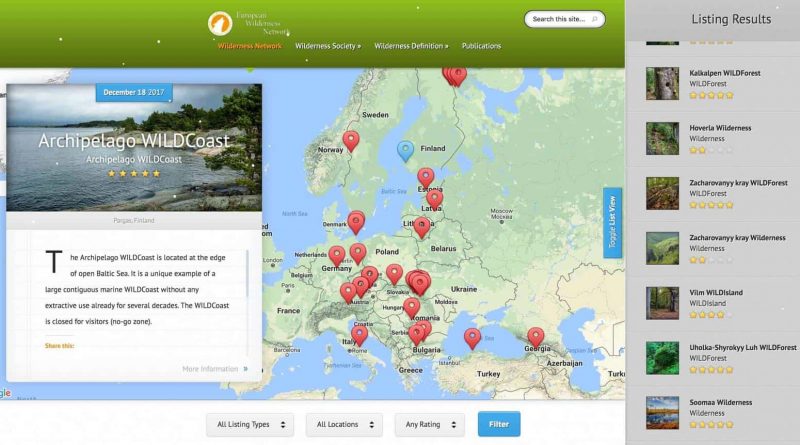Click the Soomaa Wilderness thumbnail
This screenshot has width=800, height=445.
662,412
